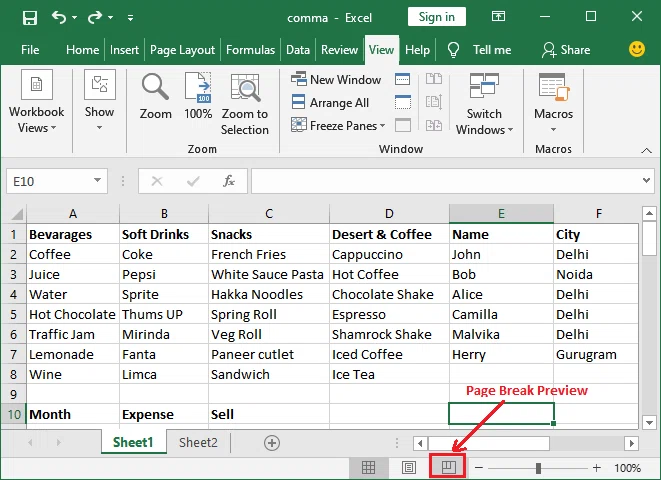Click the zoom slider handle
Image resolution: width=661 pixels, height=480 pixels.
point(538,468)
